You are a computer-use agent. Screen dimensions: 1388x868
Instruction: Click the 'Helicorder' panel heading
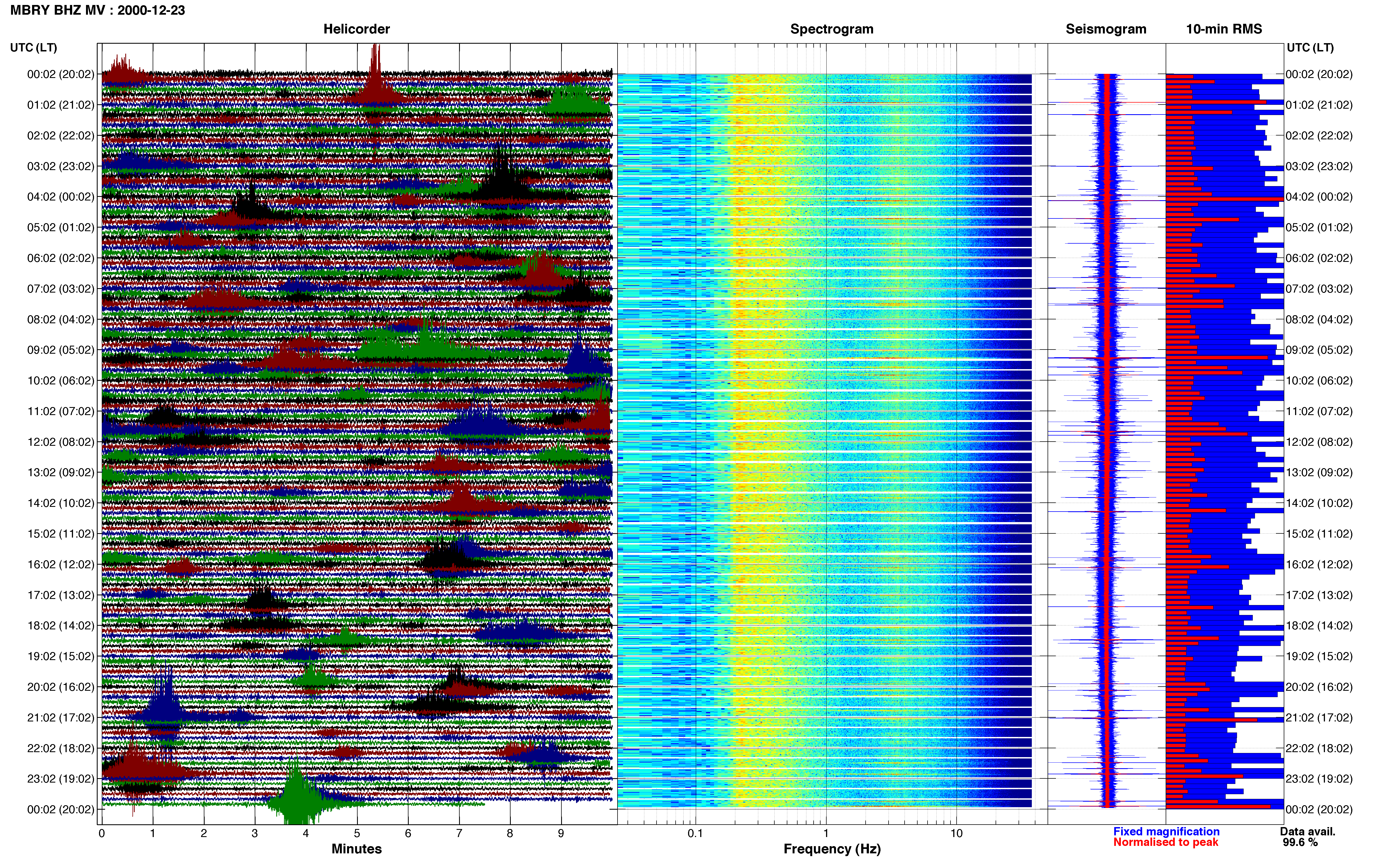(356, 29)
